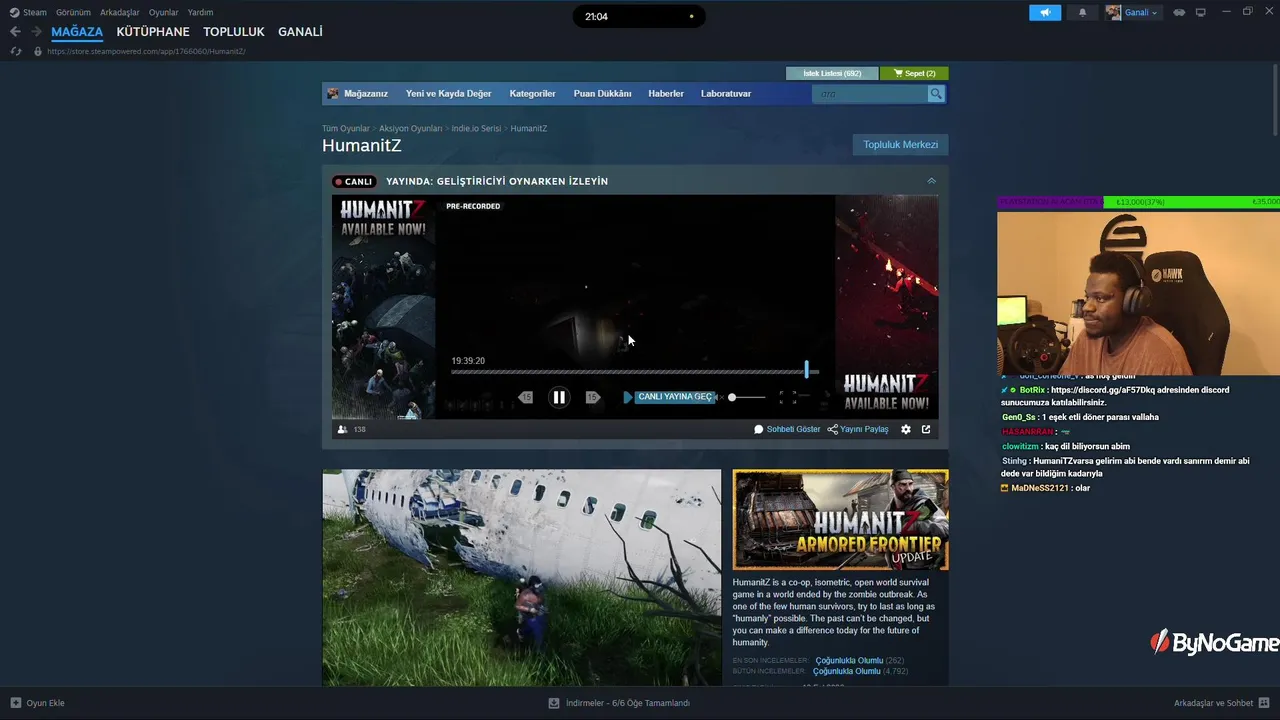
Task: Open VR mode headset icon
Action: pos(1179,13)
